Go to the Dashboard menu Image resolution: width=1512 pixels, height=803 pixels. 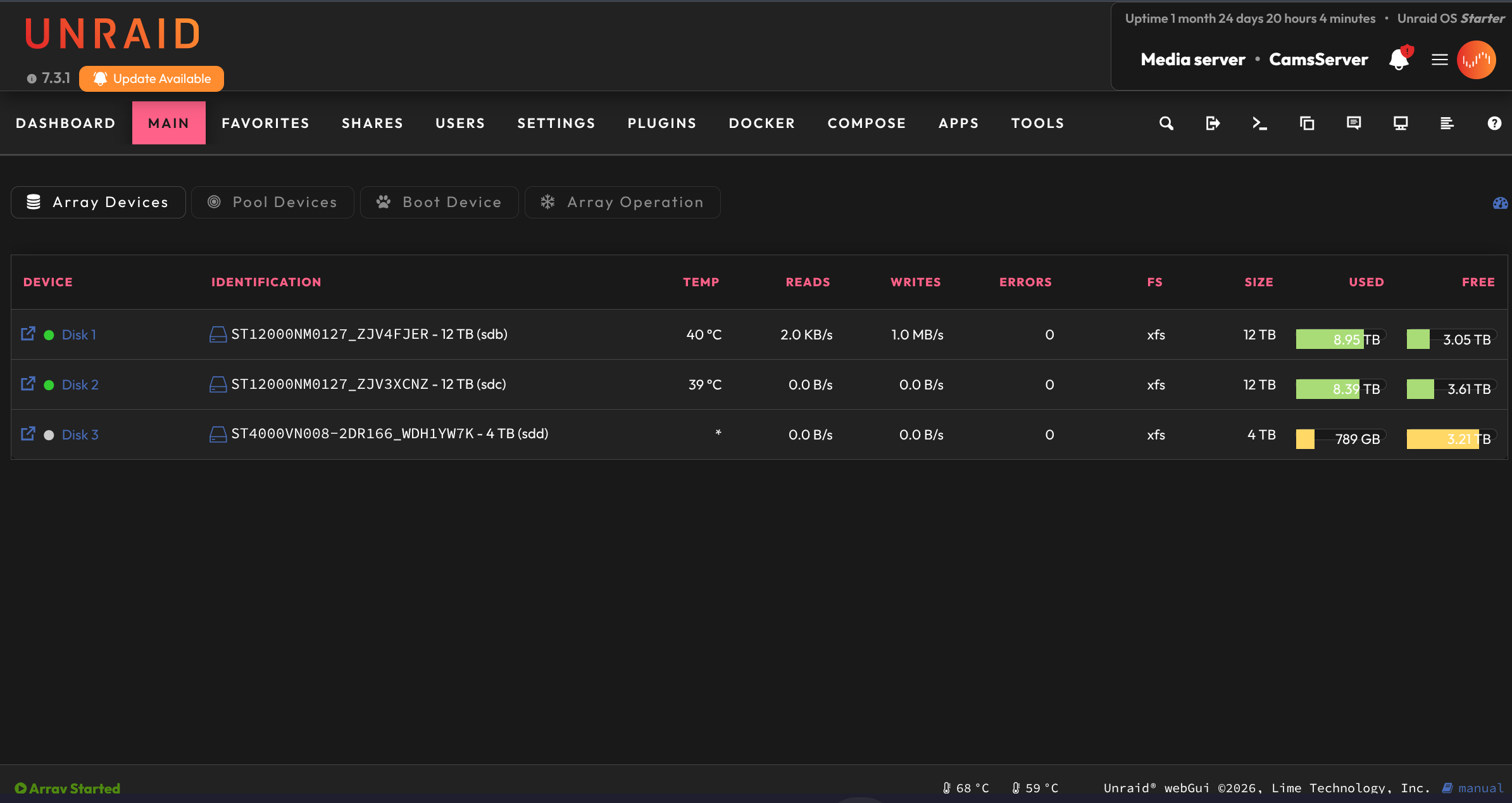pyautogui.click(x=66, y=123)
